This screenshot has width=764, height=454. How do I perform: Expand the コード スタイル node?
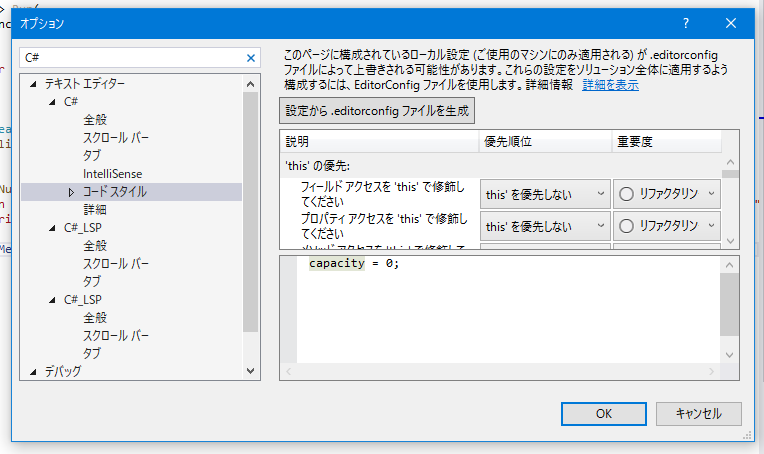pyautogui.click(x=71, y=192)
